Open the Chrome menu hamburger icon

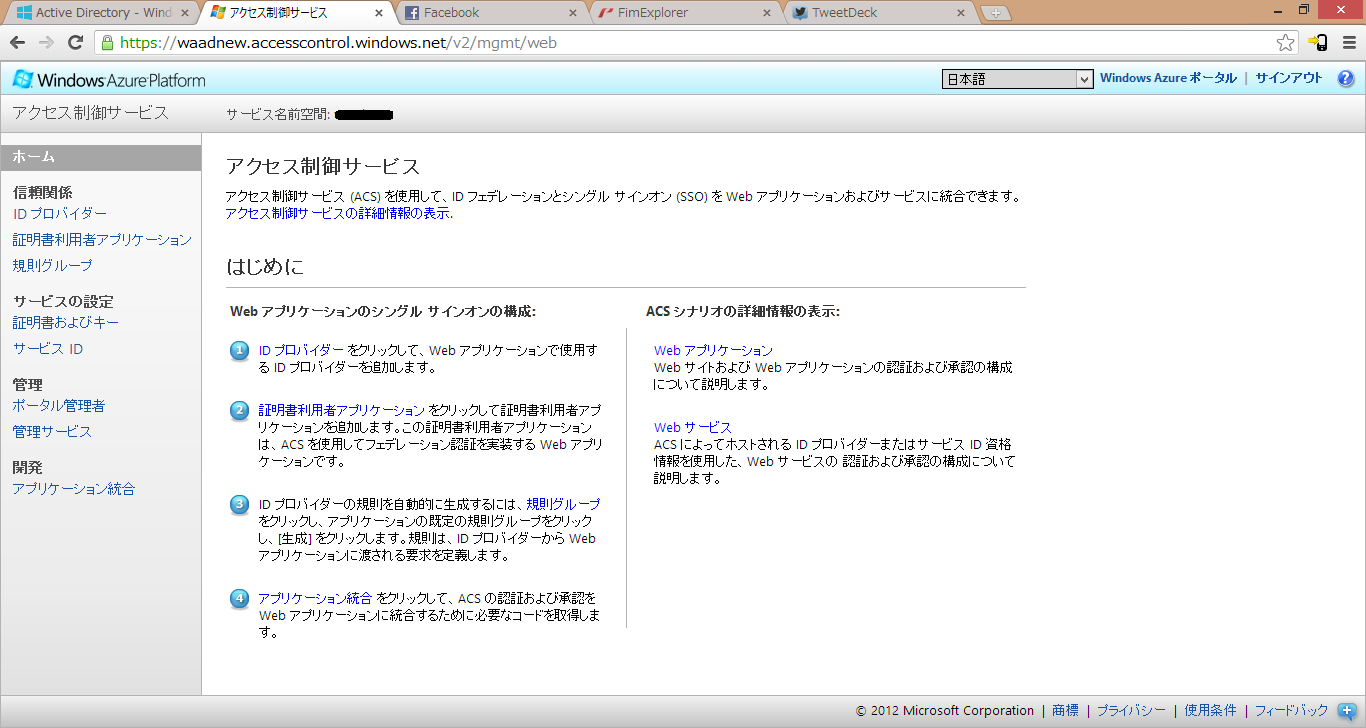1349,43
